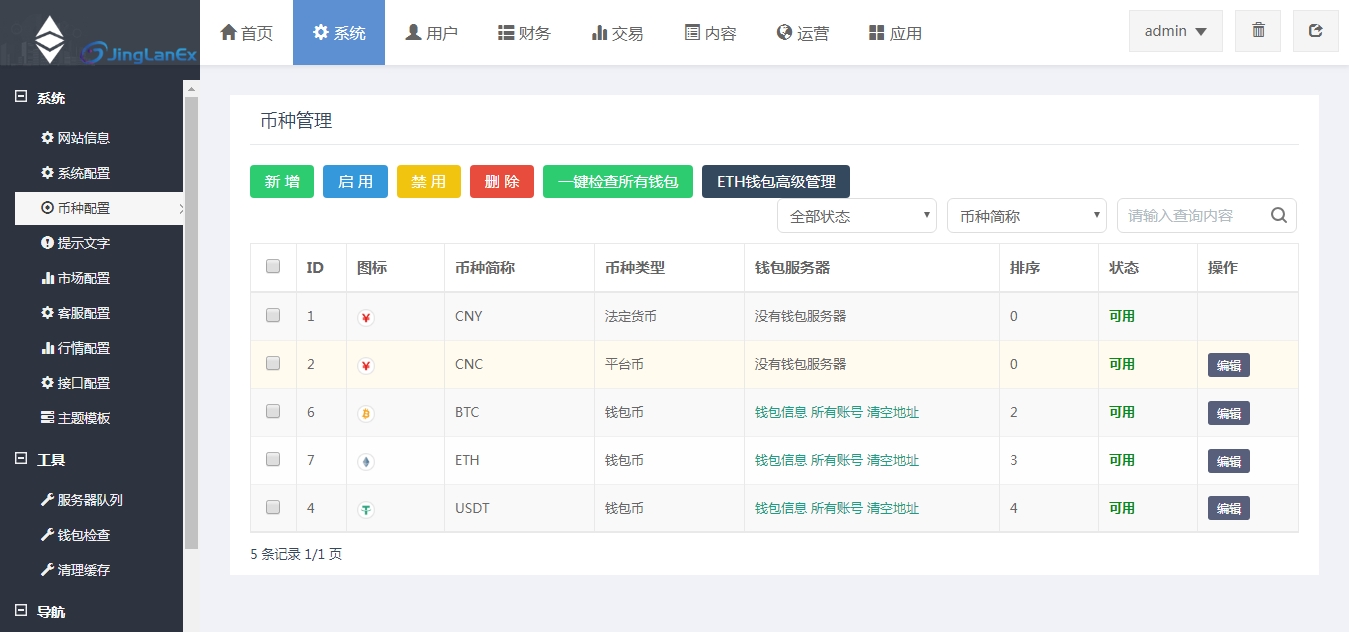Screen dimensions: 1349x632
Task: Toggle the select-all checkbox in table header
Action: coord(273,267)
